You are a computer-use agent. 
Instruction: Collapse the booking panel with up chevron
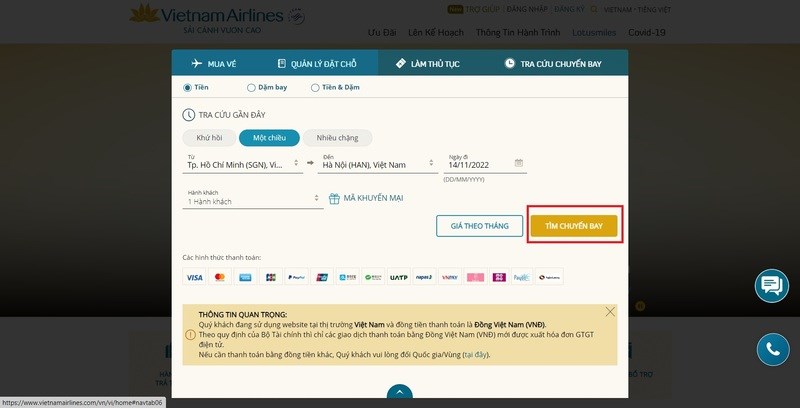pyautogui.click(x=399, y=392)
